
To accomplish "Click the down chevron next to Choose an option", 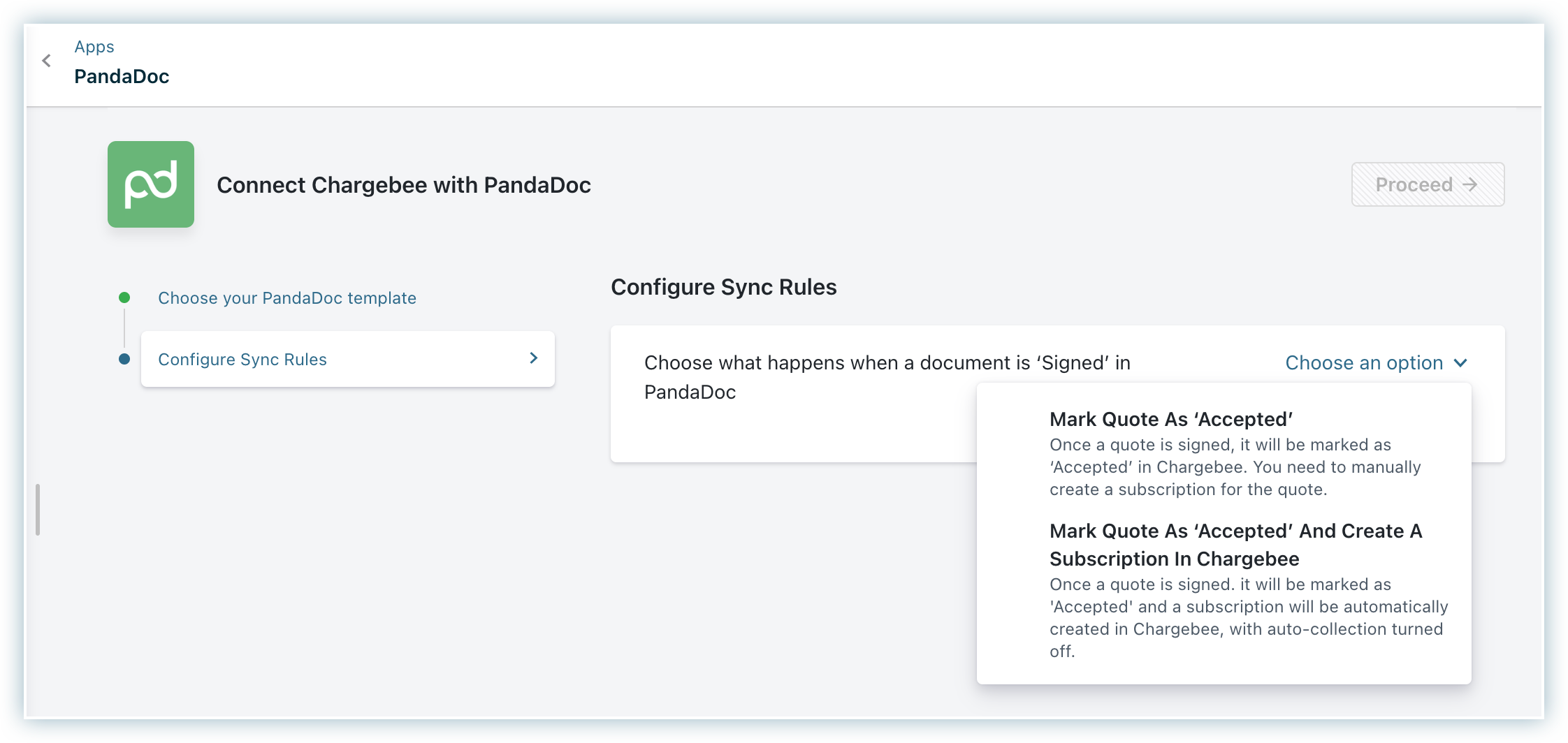I will [x=1460, y=363].
